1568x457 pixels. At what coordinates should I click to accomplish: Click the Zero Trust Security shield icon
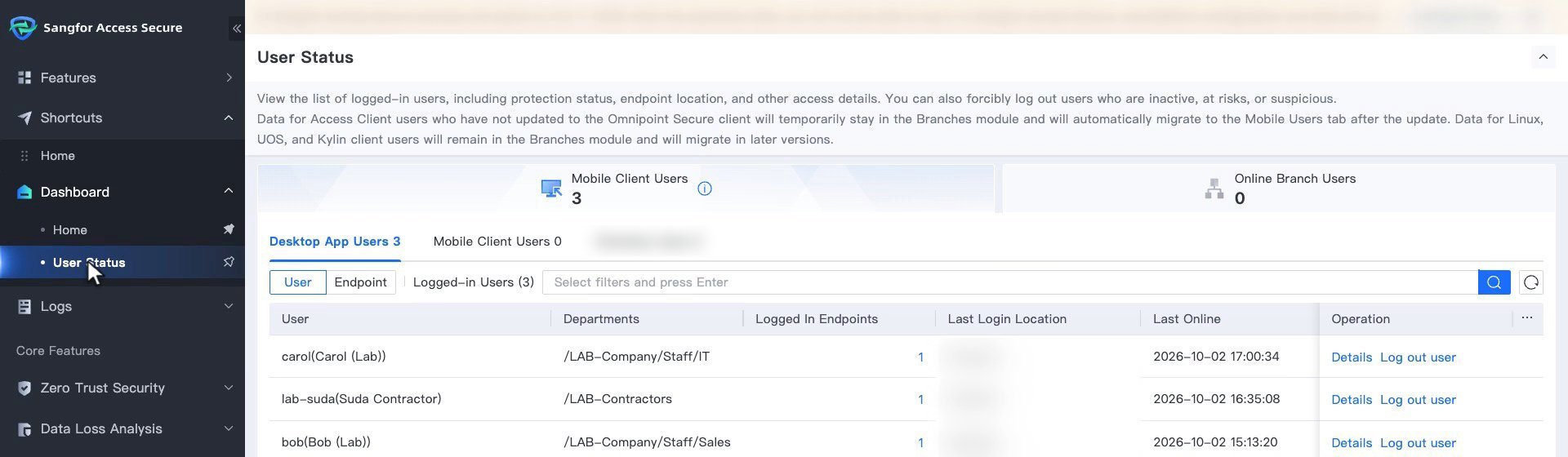pos(24,388)
